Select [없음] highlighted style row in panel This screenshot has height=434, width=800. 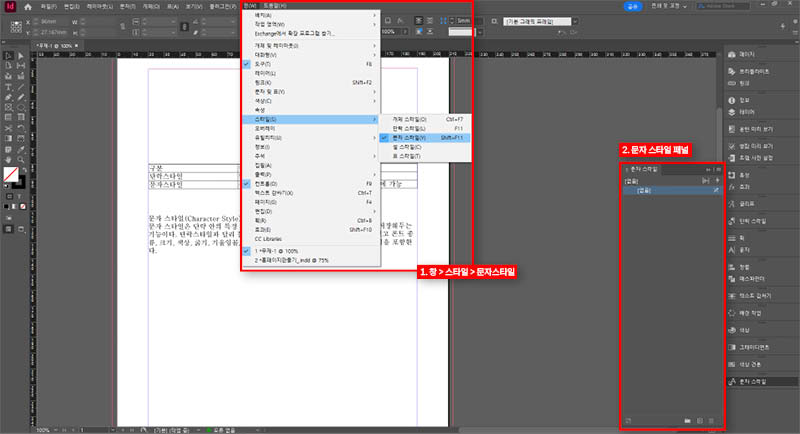[x=672, y=190]
